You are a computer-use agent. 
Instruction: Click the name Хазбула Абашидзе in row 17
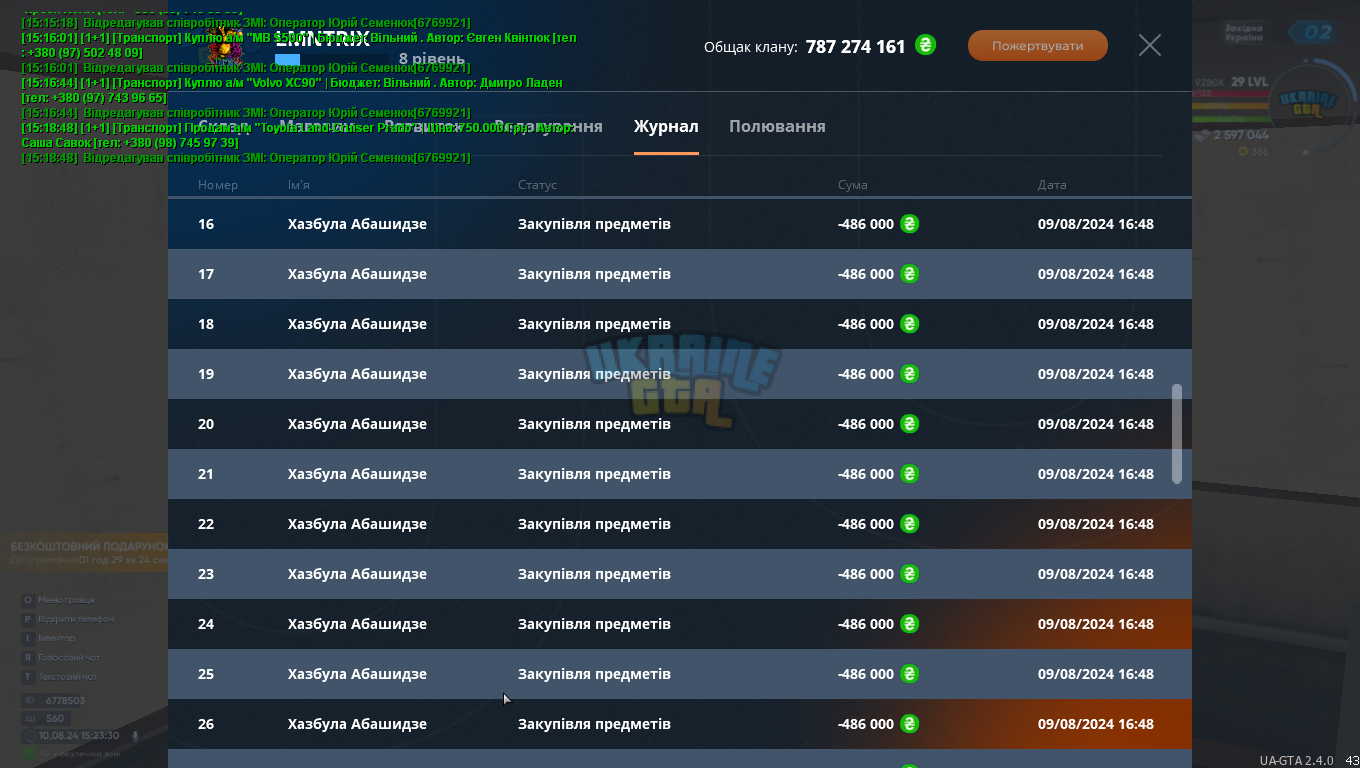pyautogui.click(x=357, y=274)
